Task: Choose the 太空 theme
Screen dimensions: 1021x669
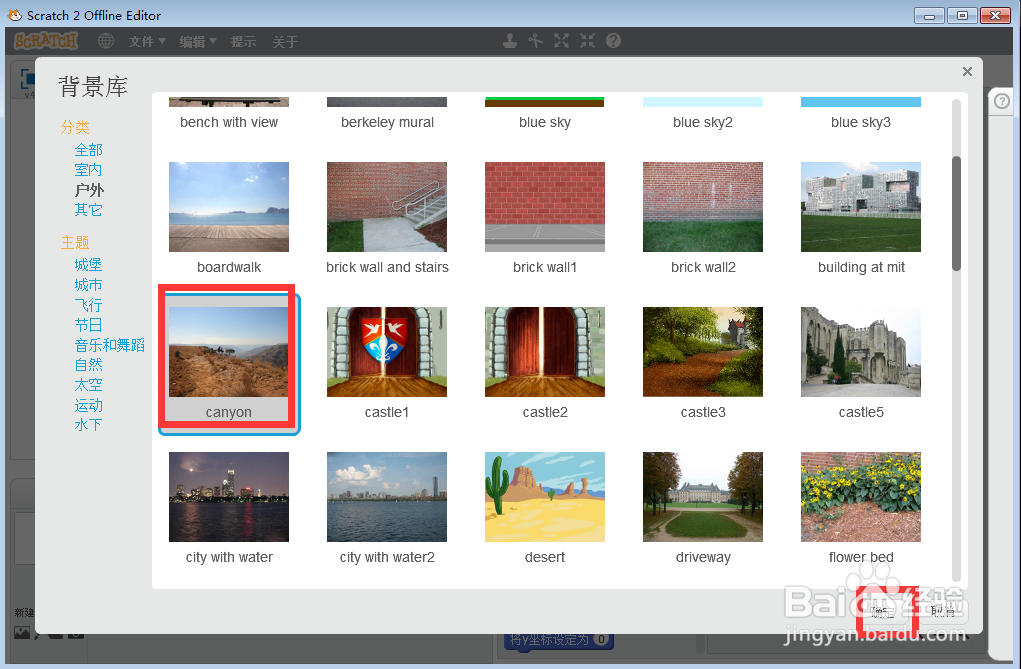Action: 89,385
